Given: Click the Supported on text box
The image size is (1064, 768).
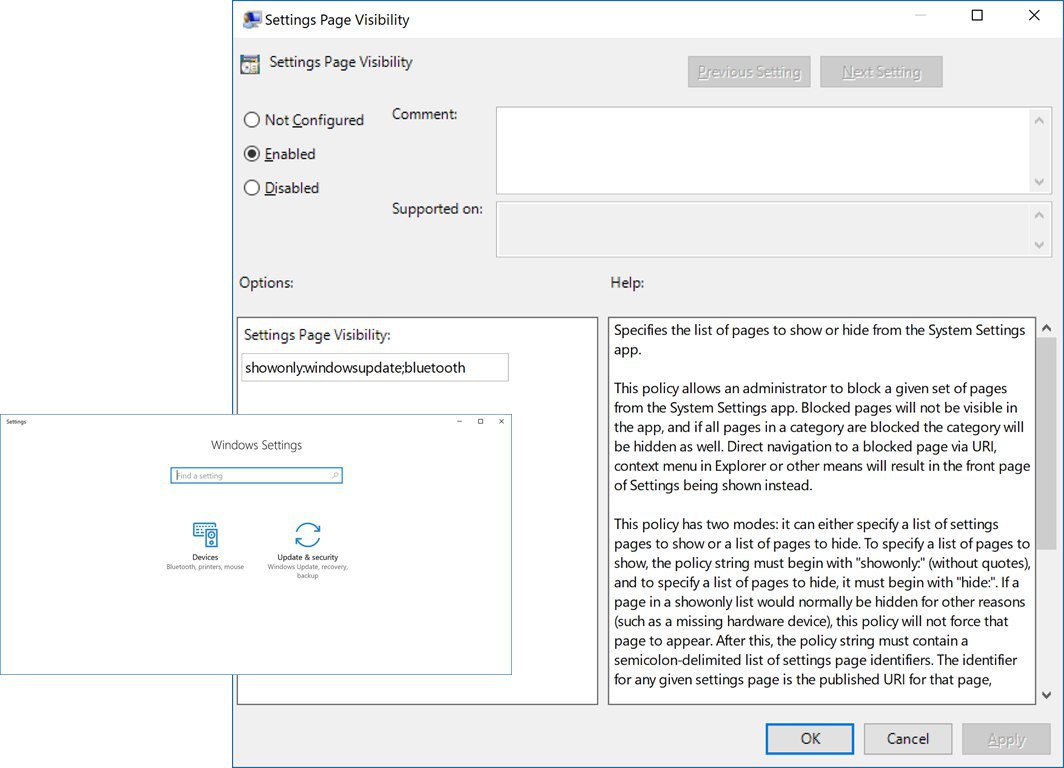Looking at the screenshot, I should point(763,229).
